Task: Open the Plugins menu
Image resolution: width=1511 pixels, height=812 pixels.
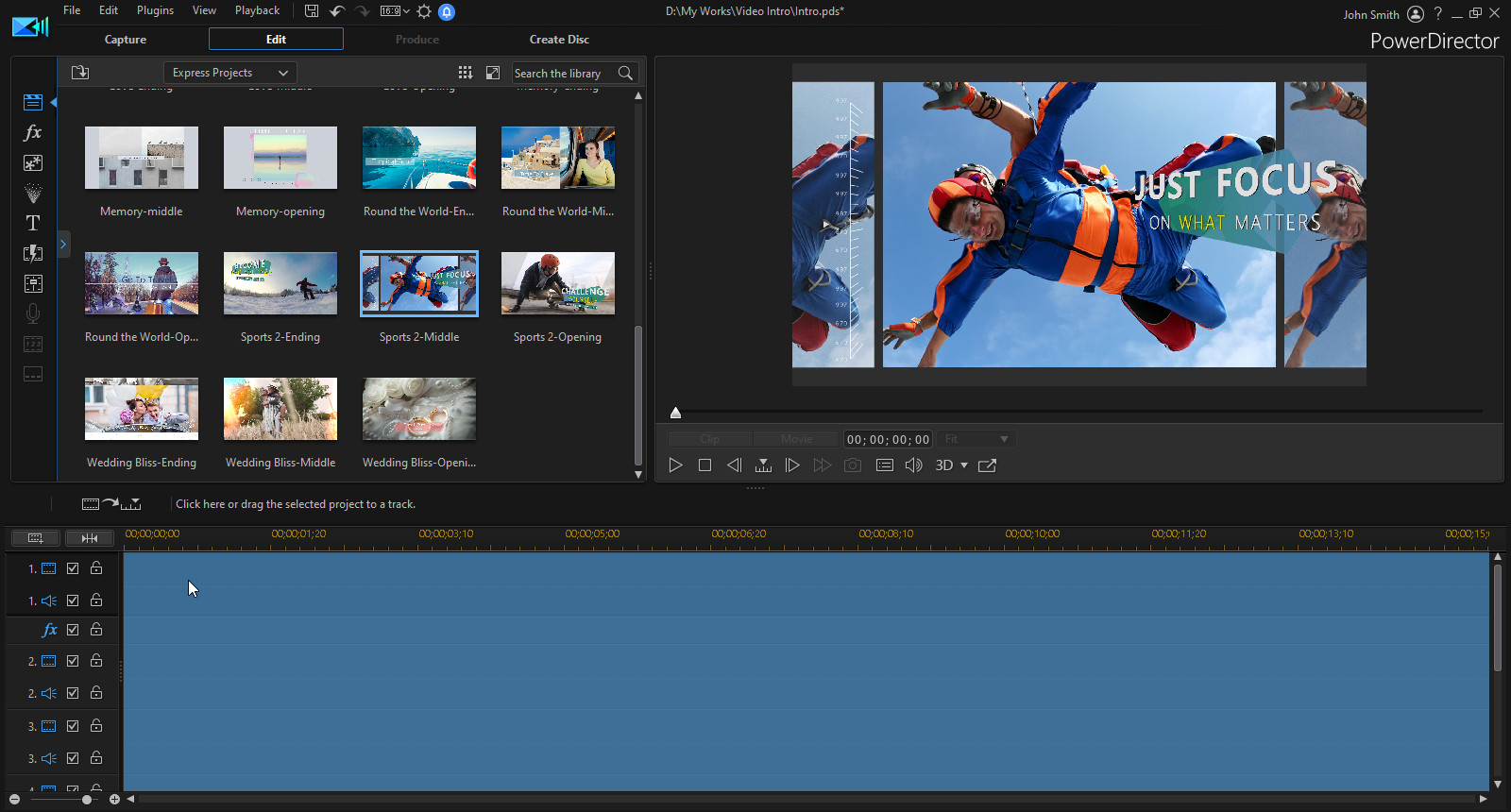Action: (x=155, y=10)
